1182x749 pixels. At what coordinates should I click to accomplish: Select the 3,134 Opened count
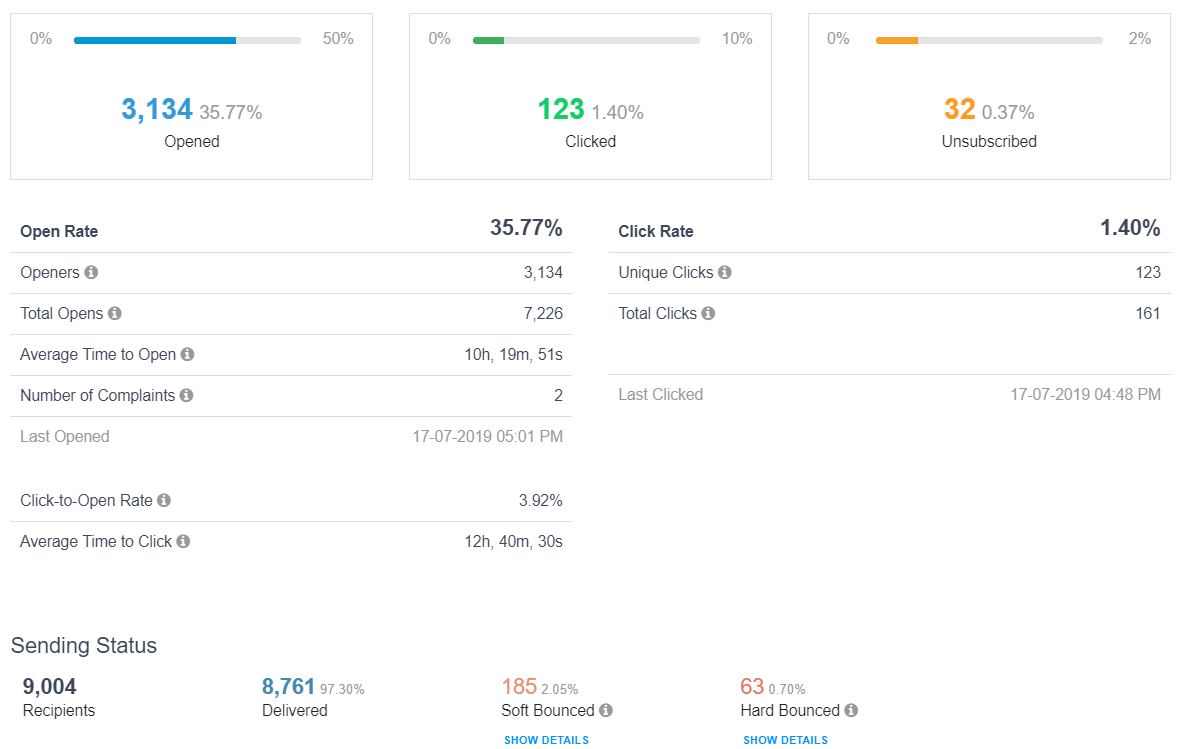(157, 109)
